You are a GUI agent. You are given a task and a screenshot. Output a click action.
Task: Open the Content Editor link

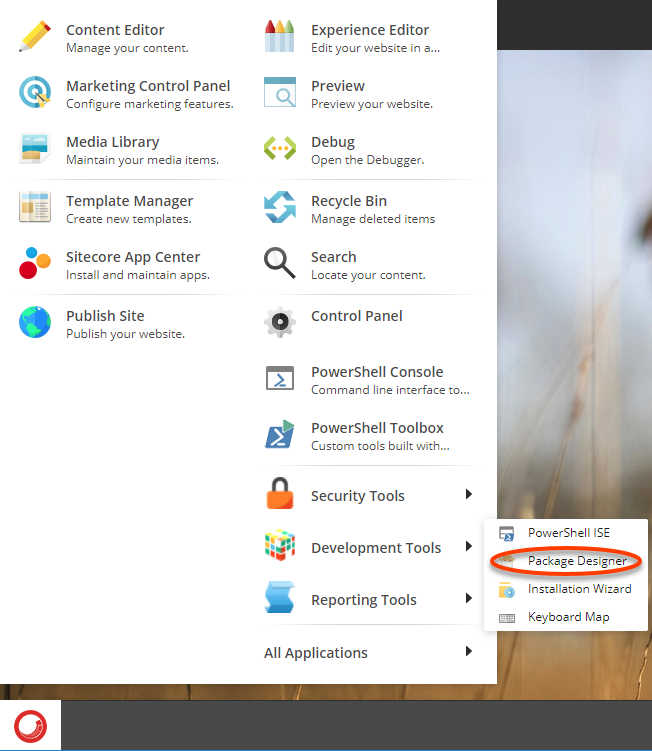click(115, 30)
